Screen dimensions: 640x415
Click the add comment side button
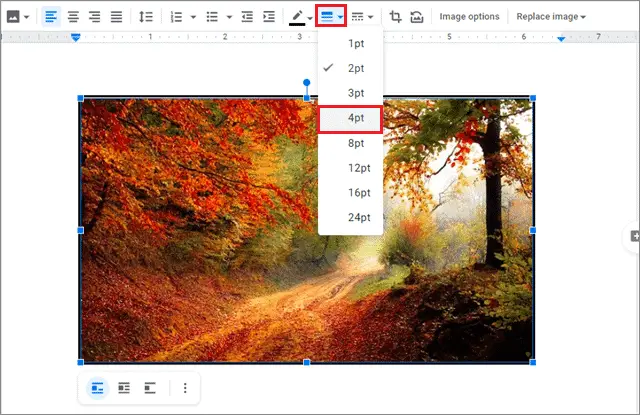coord(634,236)
